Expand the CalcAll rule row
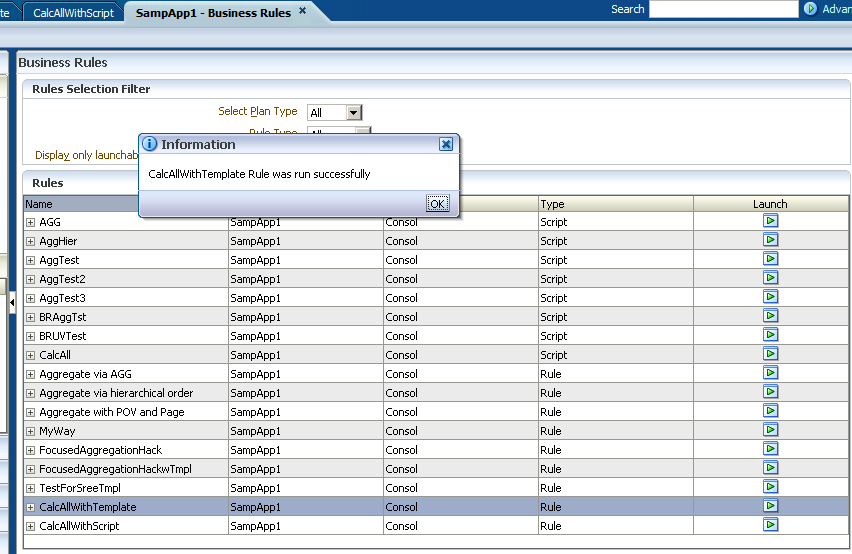852x554 pixels. click(30, 355)
